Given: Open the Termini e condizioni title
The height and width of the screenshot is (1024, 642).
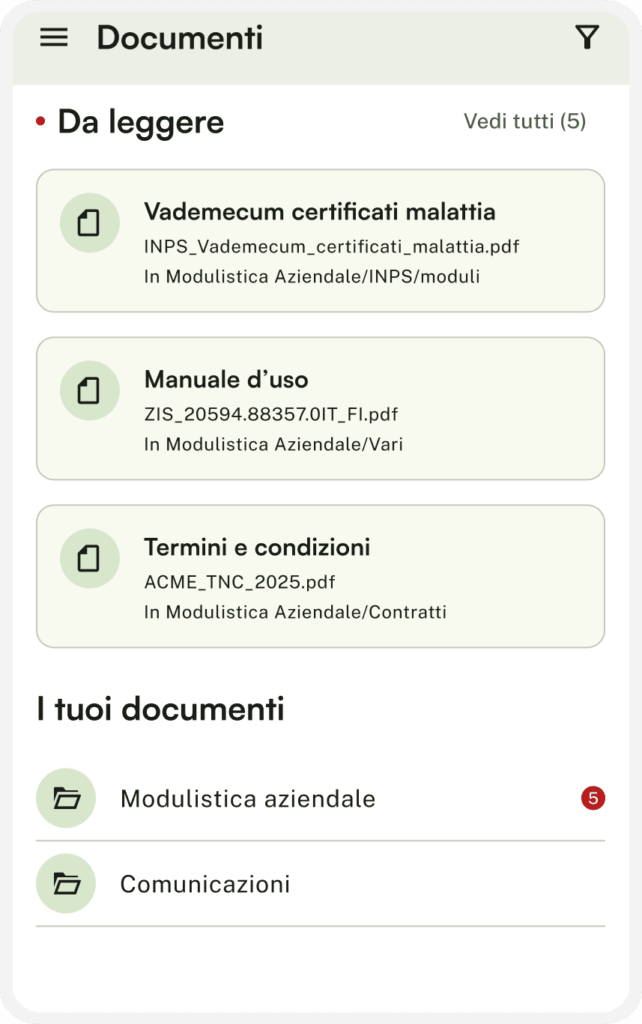Looking at the screenshot, I should (257, 548).
